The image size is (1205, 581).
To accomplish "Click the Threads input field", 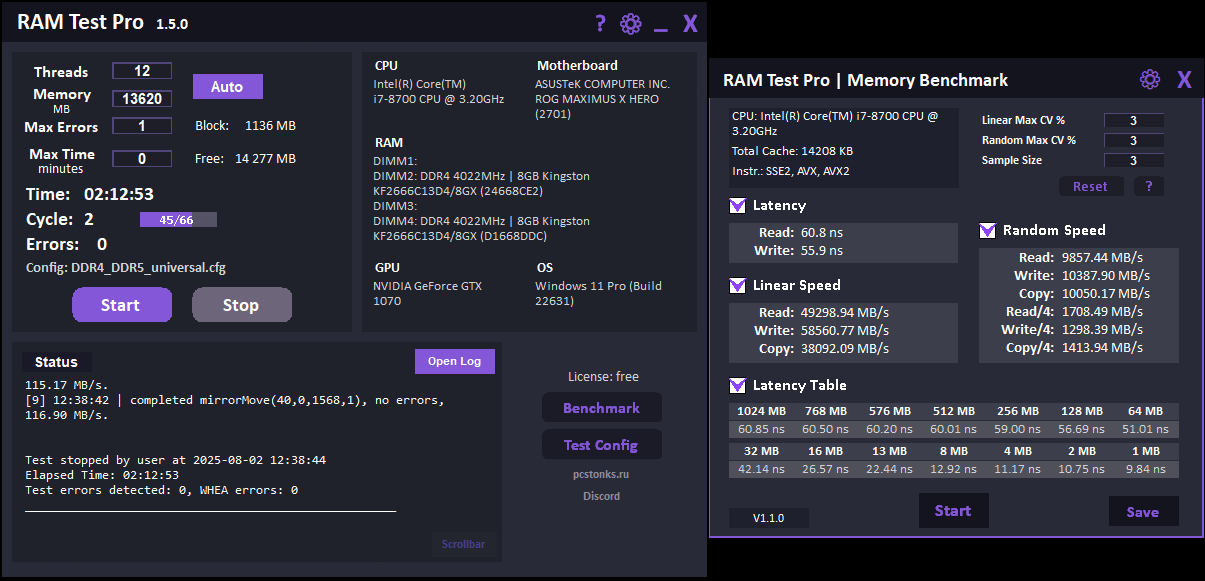I will (x=142, y=71).
